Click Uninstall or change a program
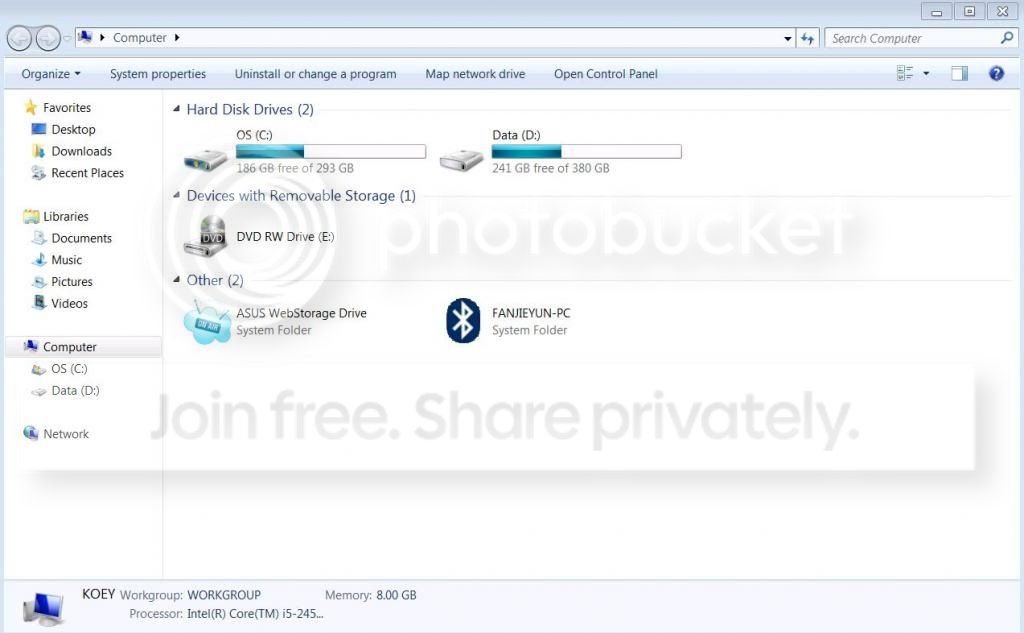Screen dimensions: 1024x633 (x=315, y=74)
